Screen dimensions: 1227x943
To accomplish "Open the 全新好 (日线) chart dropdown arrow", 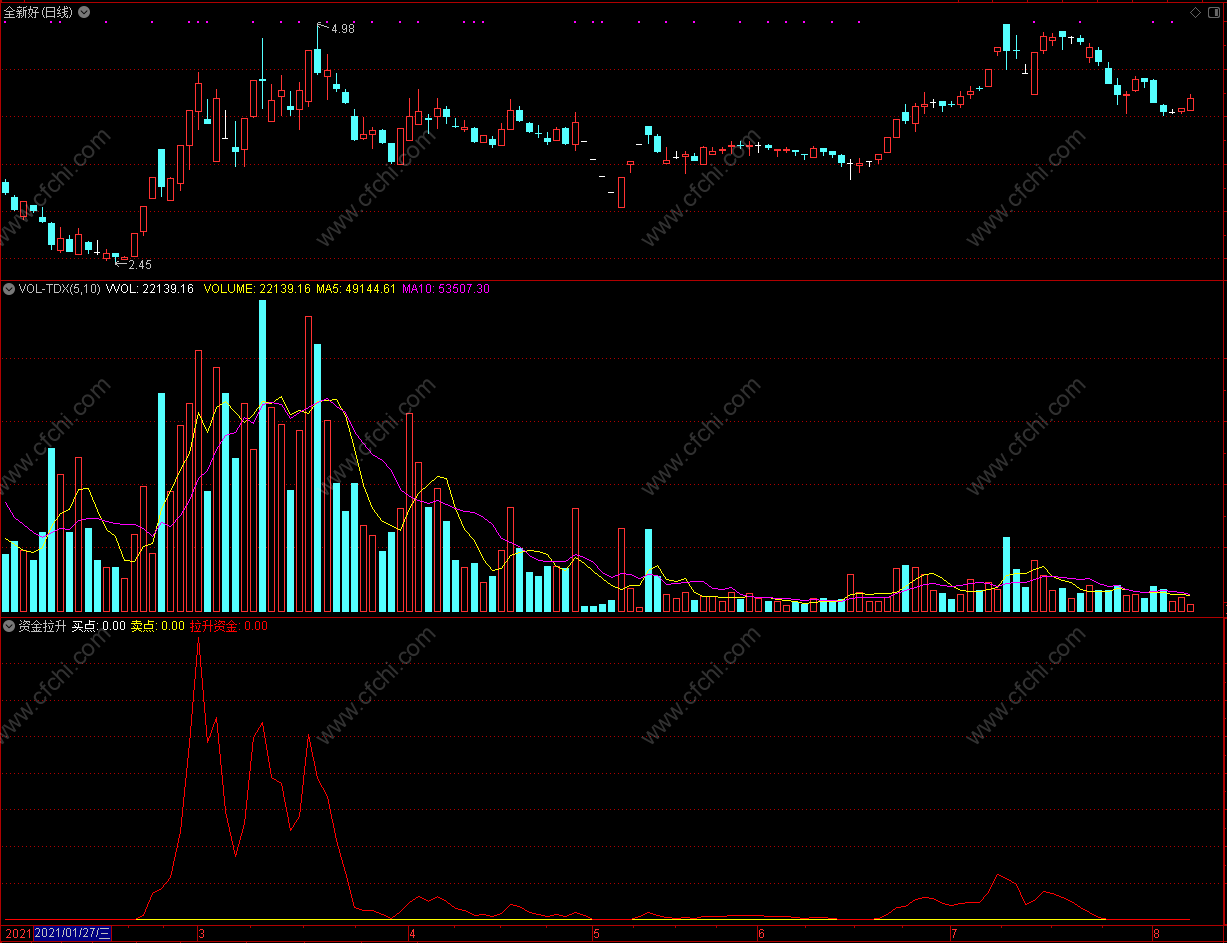I will pos(83,12).
